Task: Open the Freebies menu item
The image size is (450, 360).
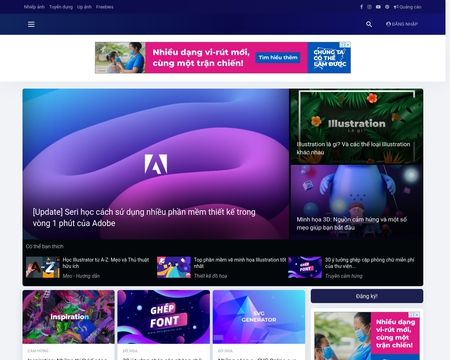Action: (x=104, y=7)
